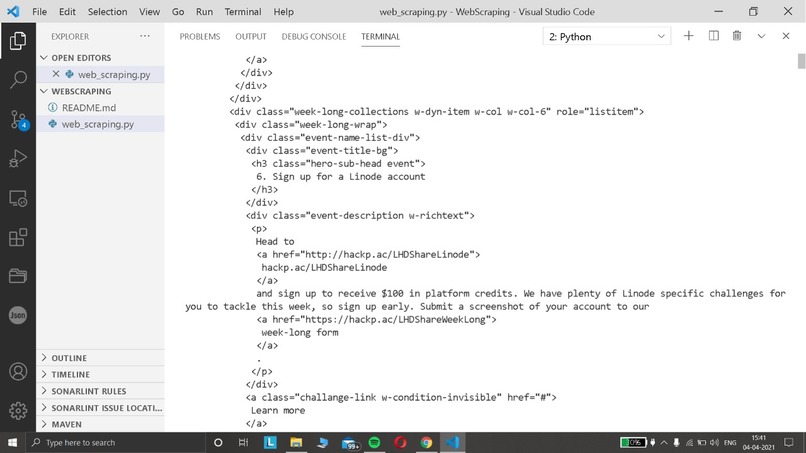Collapse the Open Editors section
Viewport: 806px width, 453px height.
[x=100, y=58]
